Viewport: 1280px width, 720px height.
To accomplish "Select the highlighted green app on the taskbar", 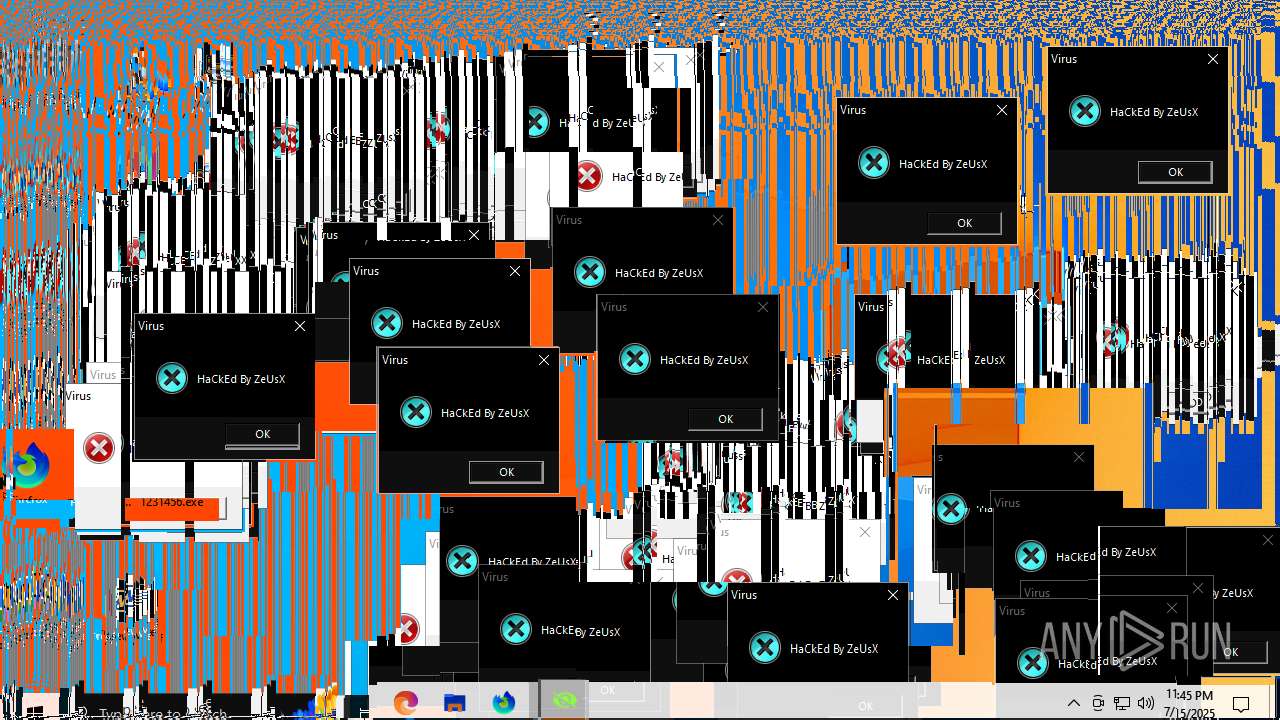I will click(x=564, y=701).
